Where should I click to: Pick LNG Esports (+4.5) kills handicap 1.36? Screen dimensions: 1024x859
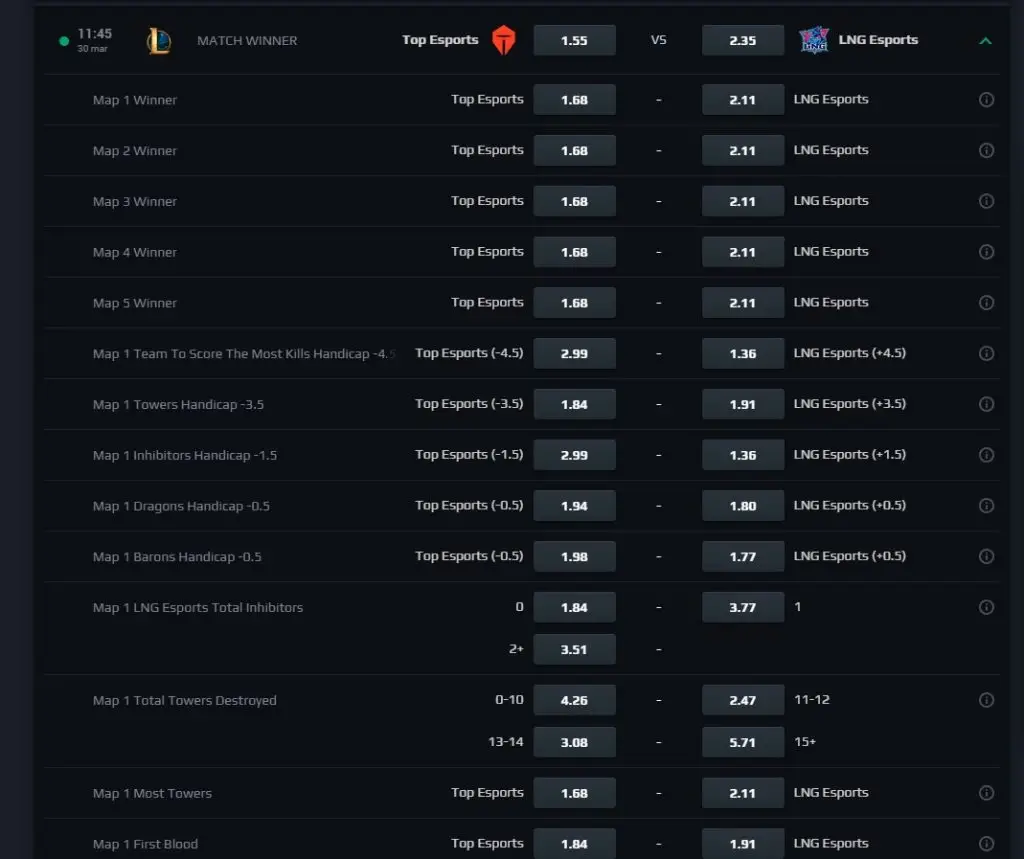point(743,354)
